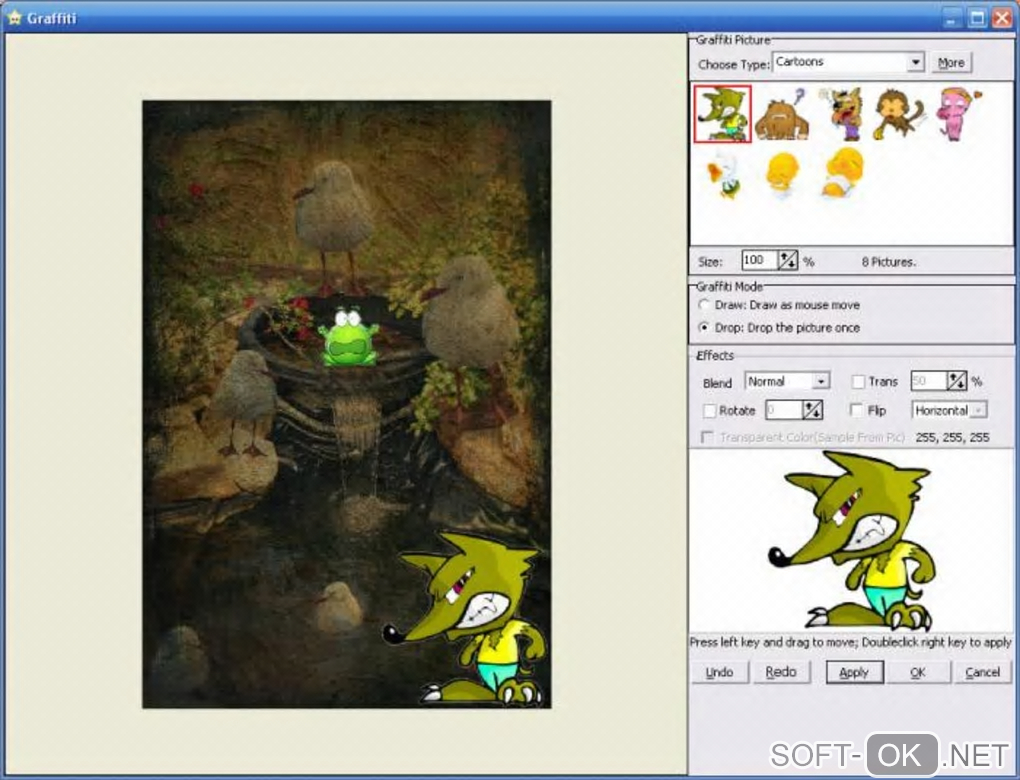Select Drop the picture once mode
This screenshot has height=780, width=1020.
704,327
